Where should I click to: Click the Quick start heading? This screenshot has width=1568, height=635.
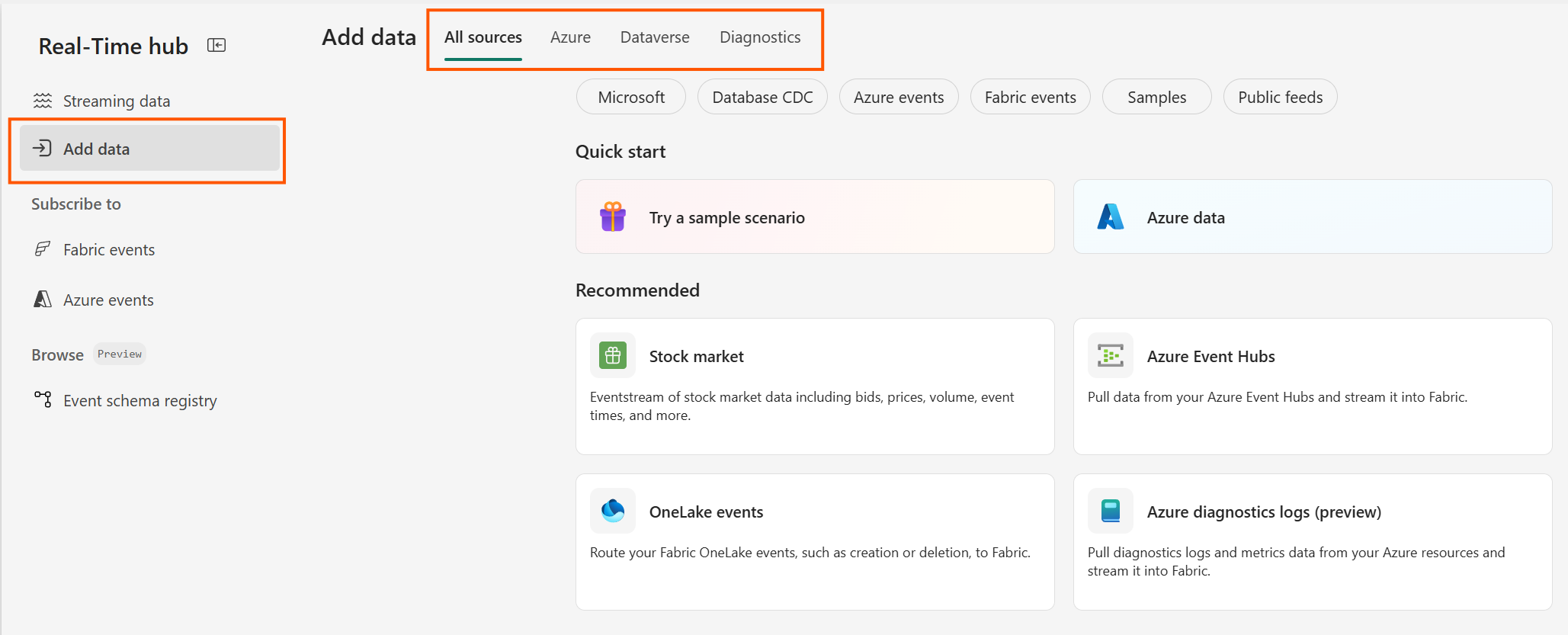point(620,152)
